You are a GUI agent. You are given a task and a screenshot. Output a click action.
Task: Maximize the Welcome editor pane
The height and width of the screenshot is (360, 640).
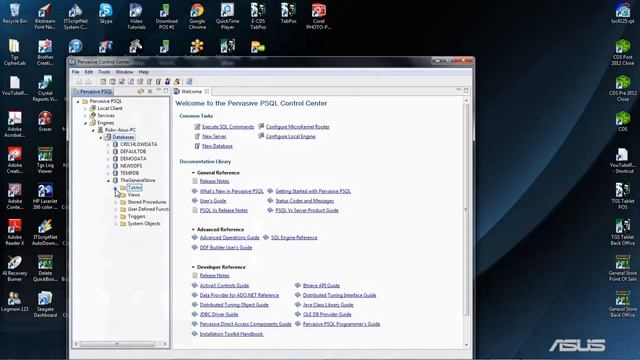(466, 91)
